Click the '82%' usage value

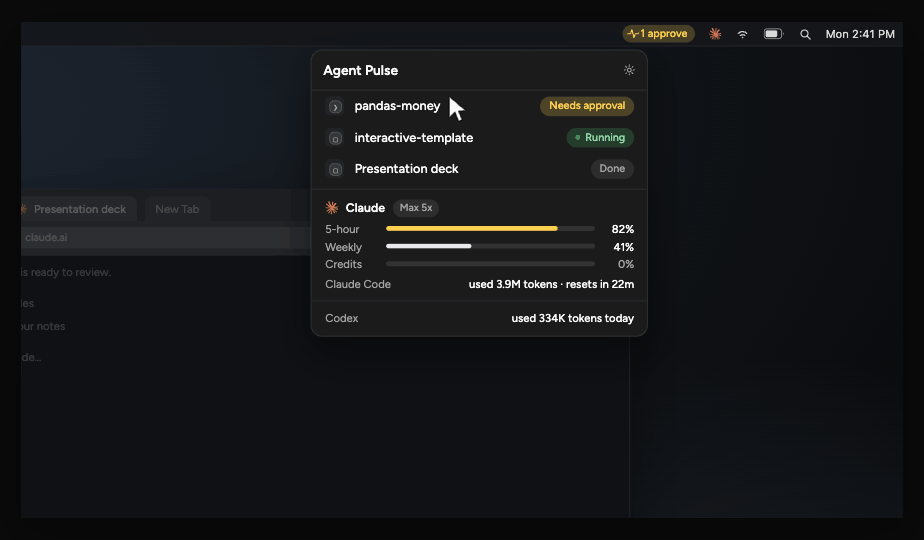623,229
